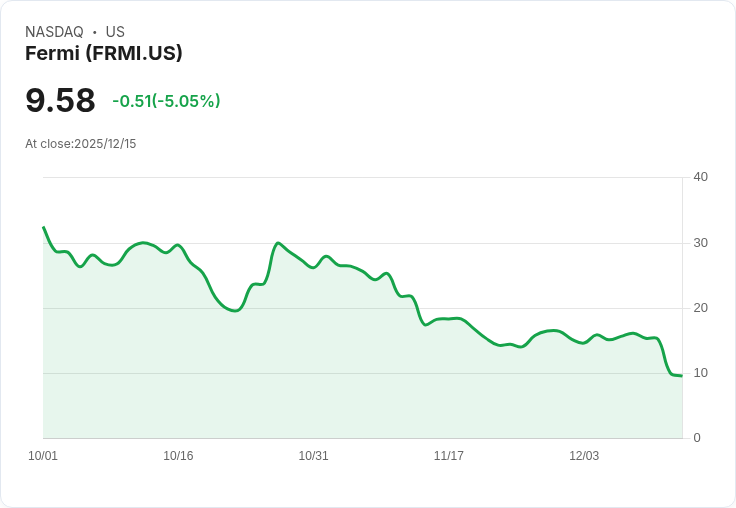Click the 9.58 current price
The width and height of the screenshot is (736, 508).
pos(60,100)
